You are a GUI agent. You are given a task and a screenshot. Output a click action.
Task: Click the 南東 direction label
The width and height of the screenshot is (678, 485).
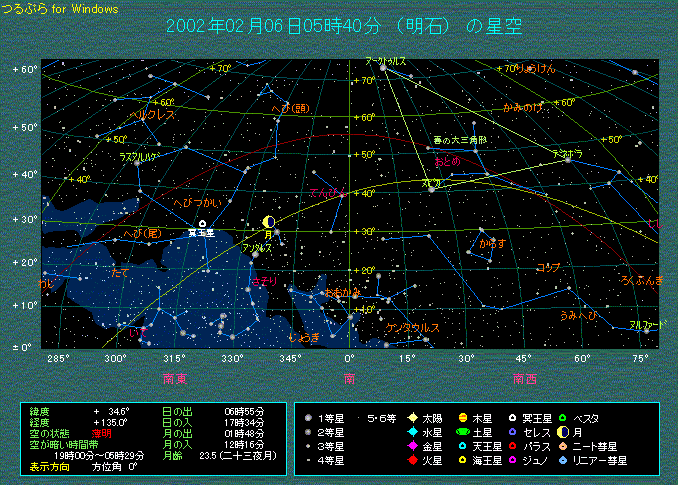tap(176, 378)
